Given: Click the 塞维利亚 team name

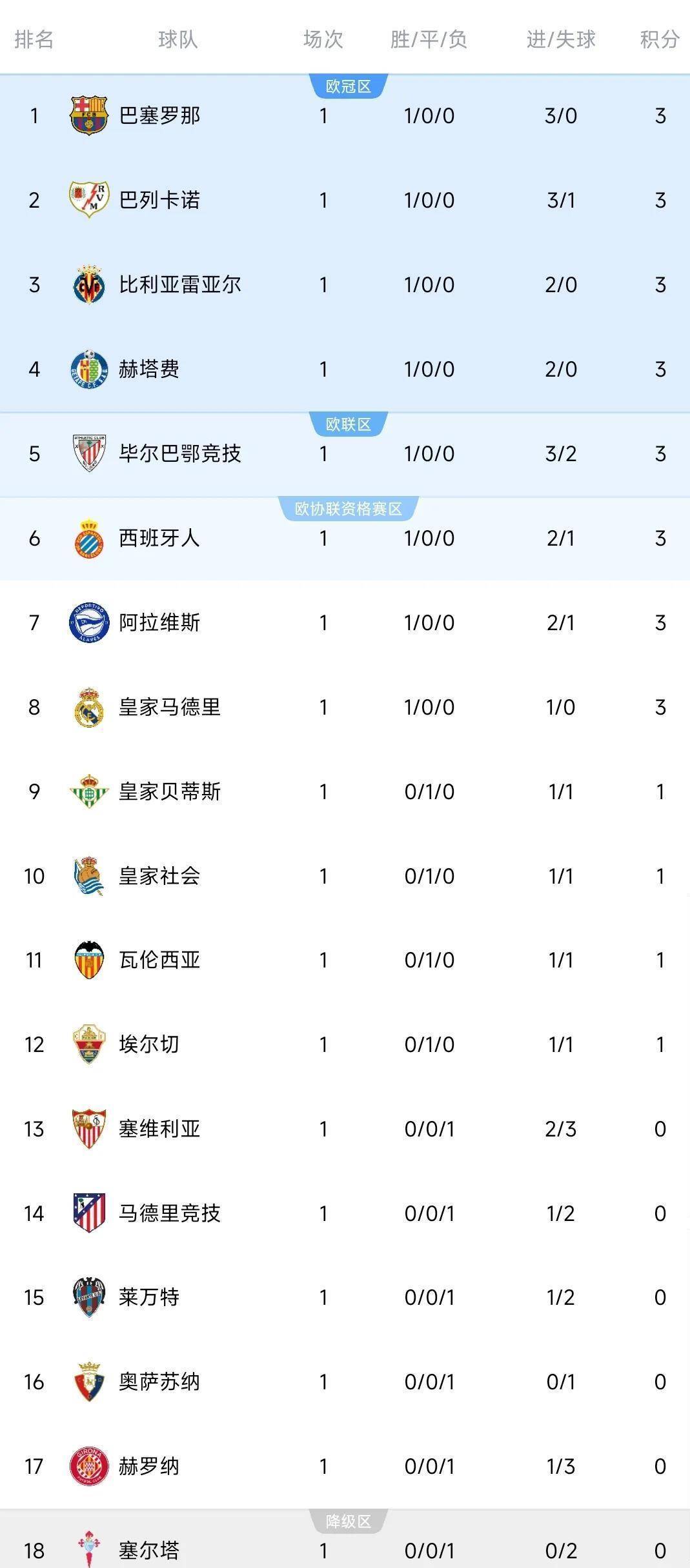Looking at the screenshot, I should (x=159, y=1129).
